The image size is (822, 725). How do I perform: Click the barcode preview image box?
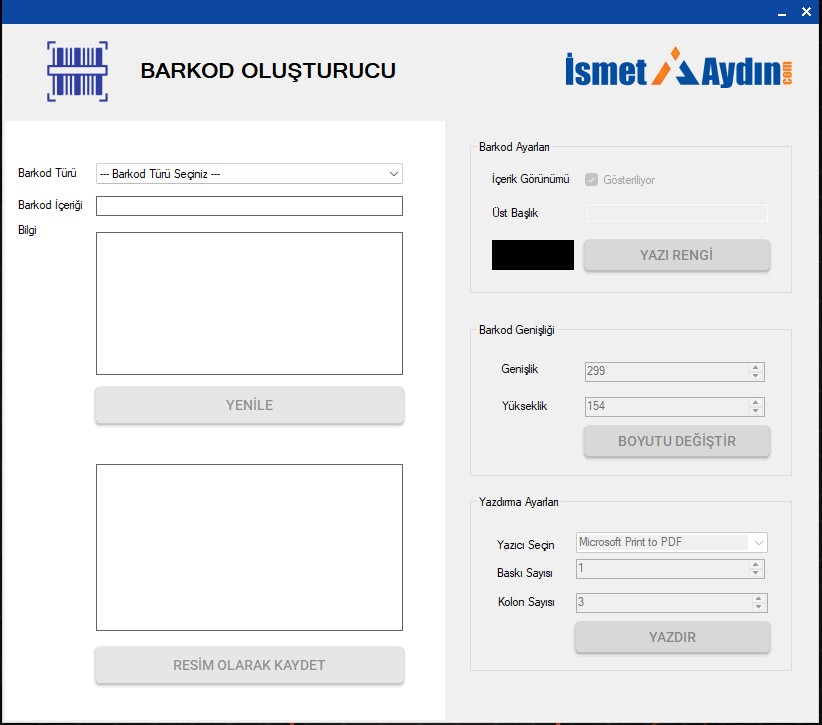click(249, 547)
